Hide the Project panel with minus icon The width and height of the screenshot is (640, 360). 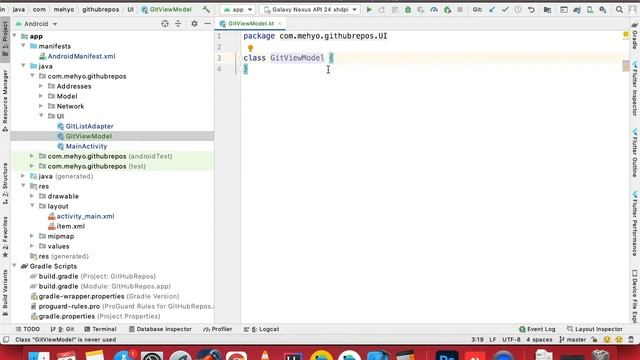coord(207,24)
